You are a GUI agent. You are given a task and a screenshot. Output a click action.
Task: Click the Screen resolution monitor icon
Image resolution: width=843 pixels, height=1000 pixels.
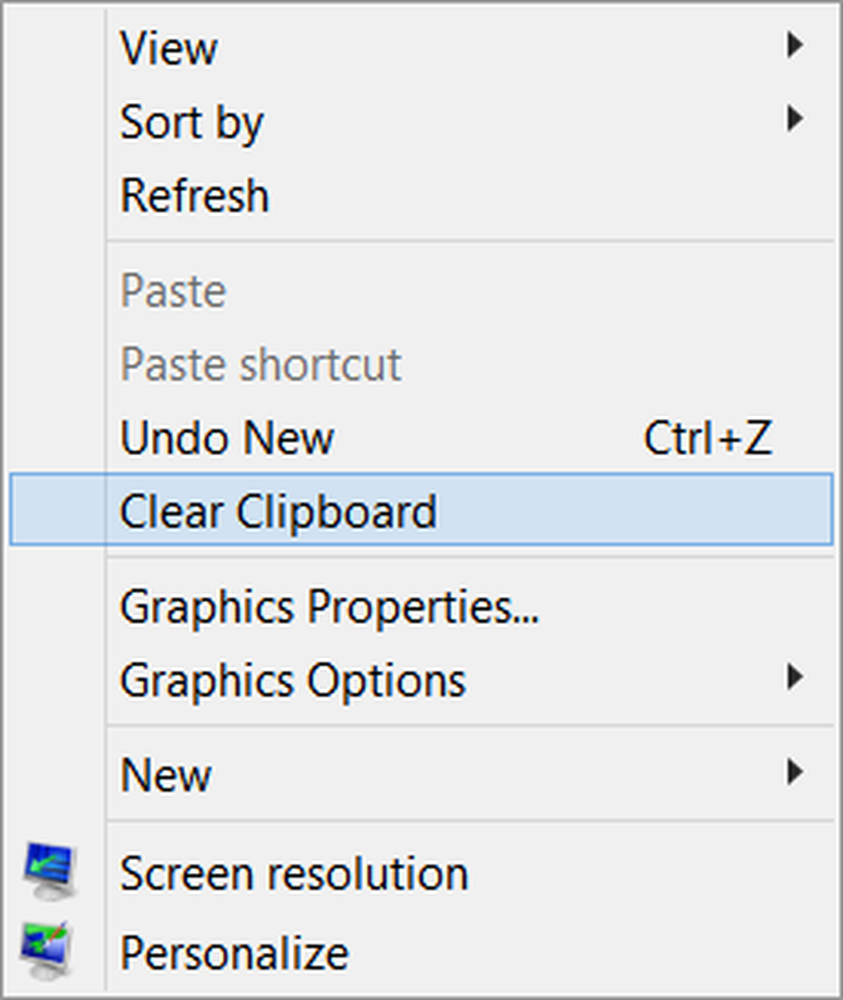(50, 874)
